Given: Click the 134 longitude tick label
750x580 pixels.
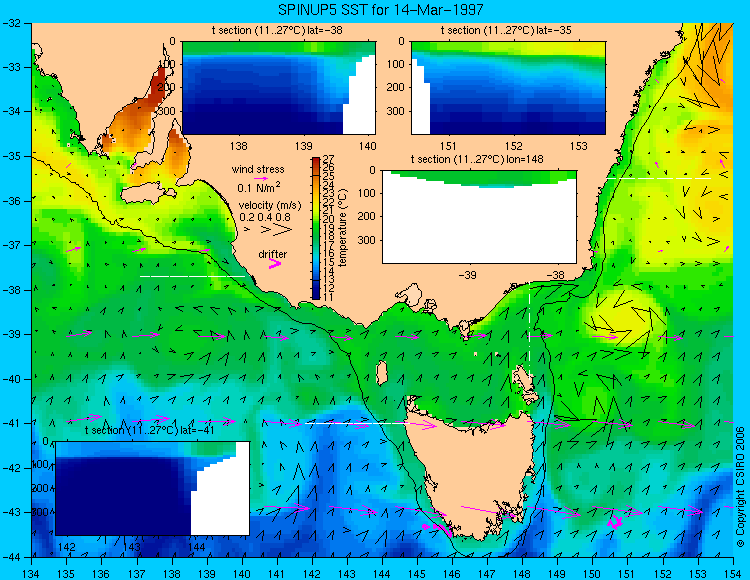Looking at the screenshot, I should point(32,574).
